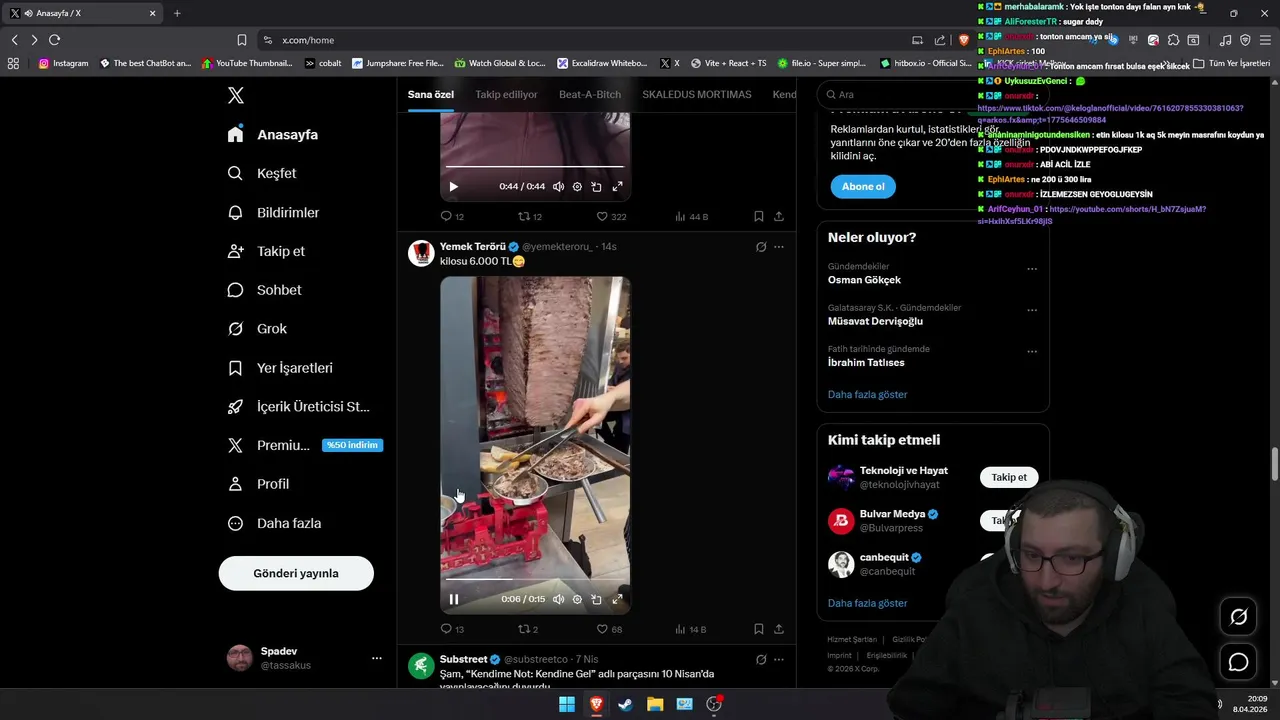This screenshot has width=1280, height=720.
Task: Open the Takip et sidebar item
Action: click(266, 251)
